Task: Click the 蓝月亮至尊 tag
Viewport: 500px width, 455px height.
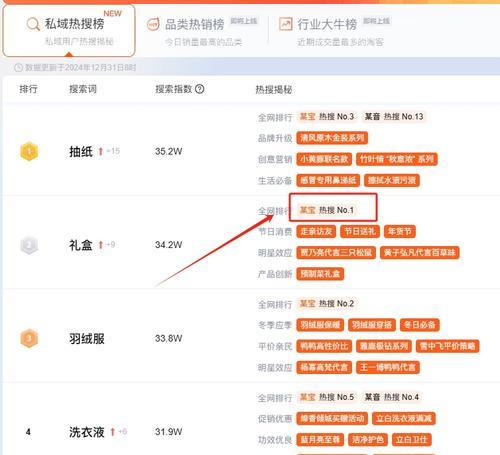Action: 320,440
